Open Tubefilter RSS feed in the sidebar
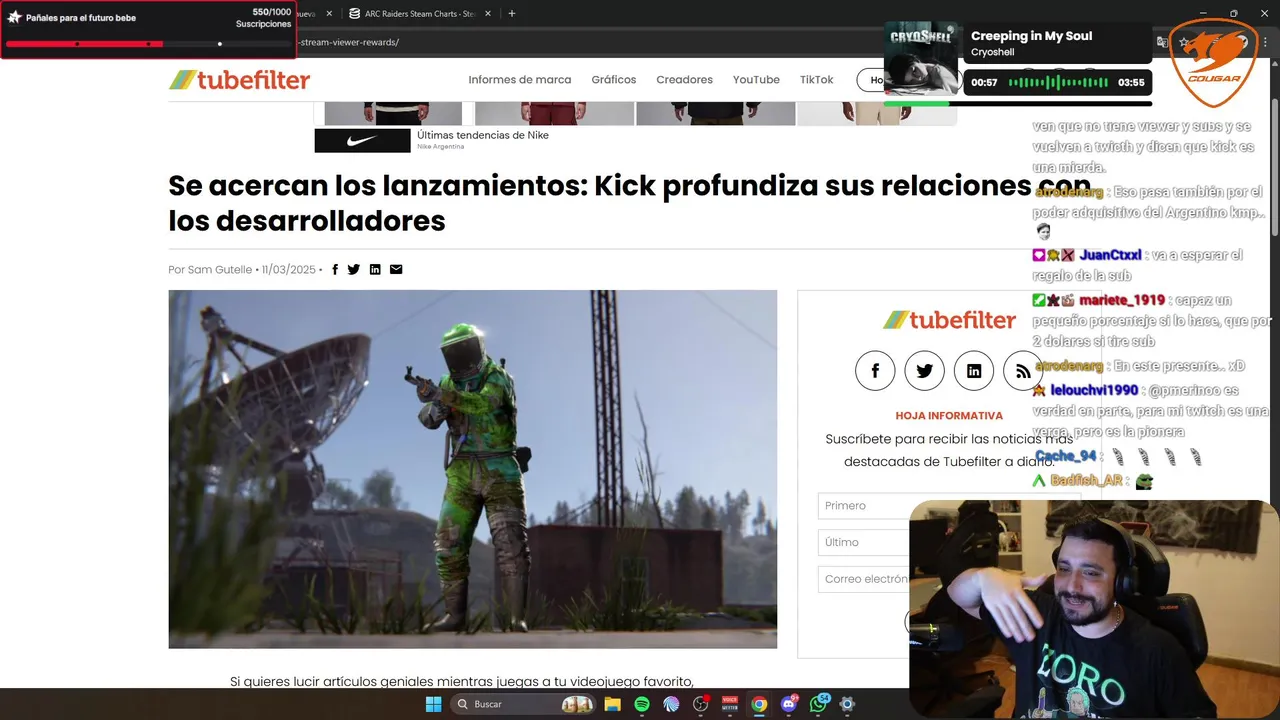The width and height of the screenshot is (1280, 720). [1023, 371]
